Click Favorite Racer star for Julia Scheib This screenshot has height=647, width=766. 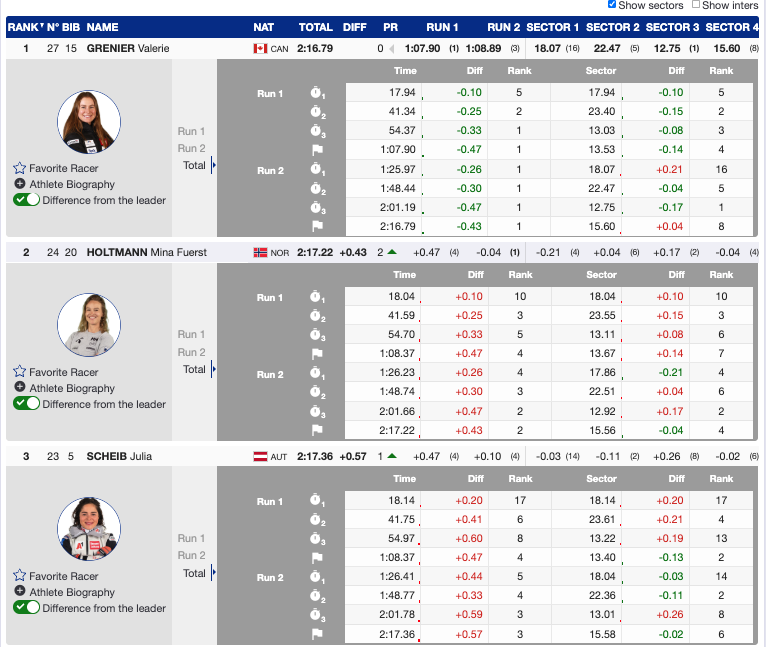[19, 576]
